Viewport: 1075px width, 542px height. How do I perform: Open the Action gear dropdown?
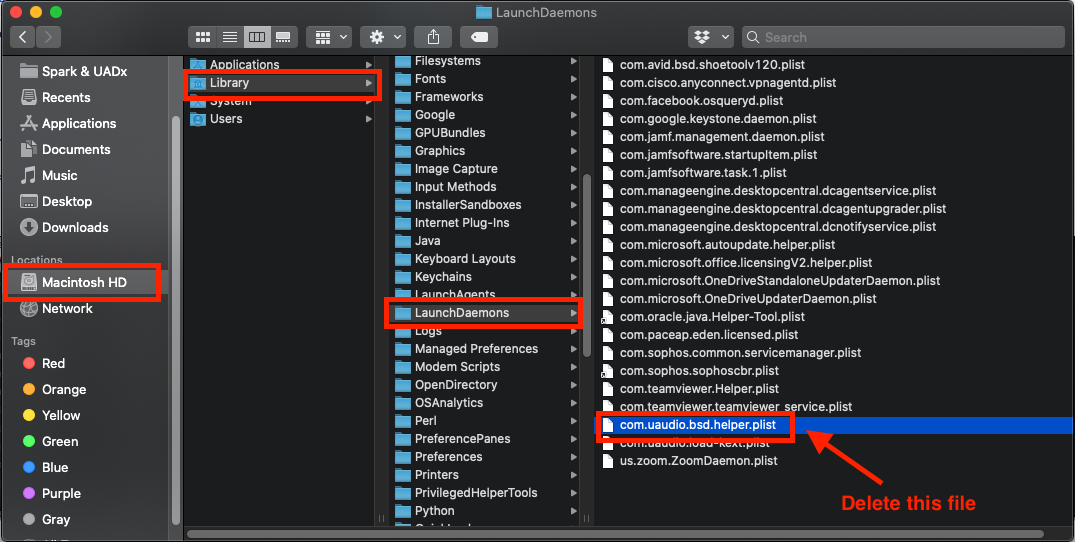pyautogui.click(x=385, y=37)
